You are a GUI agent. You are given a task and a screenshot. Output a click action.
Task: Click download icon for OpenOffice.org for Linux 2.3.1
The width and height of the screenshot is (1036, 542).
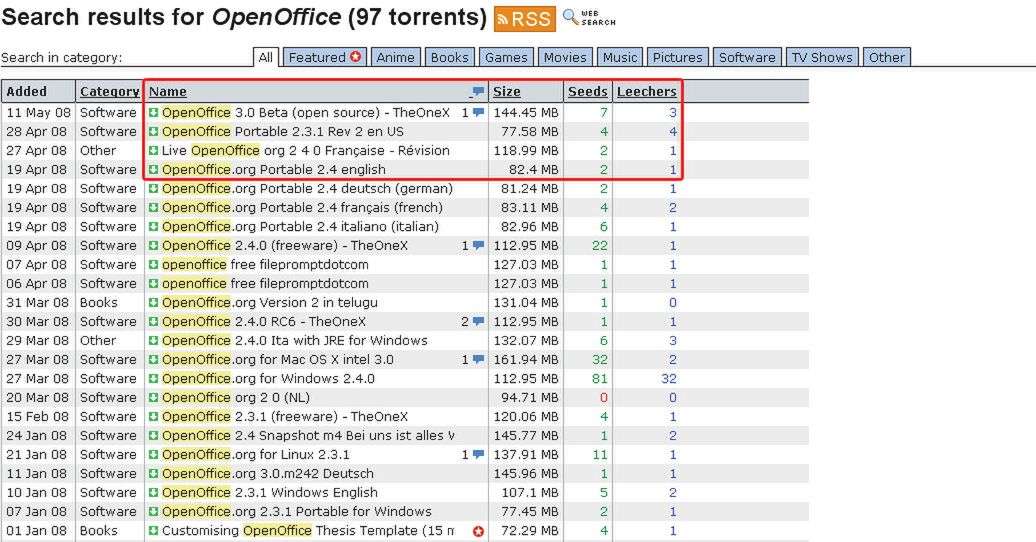[153, 455]
